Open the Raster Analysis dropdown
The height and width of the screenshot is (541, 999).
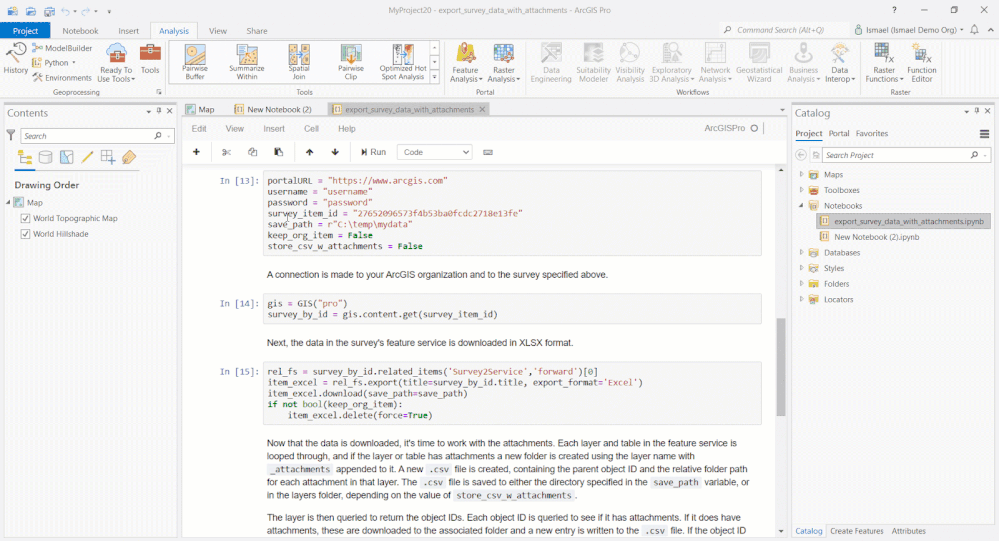tap(503, 62)
